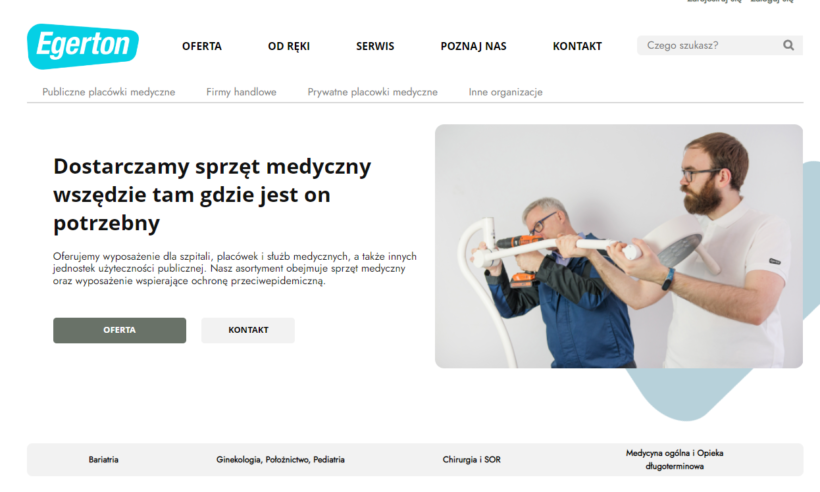Choose the Inne organizacje tab

coord(505,92)
